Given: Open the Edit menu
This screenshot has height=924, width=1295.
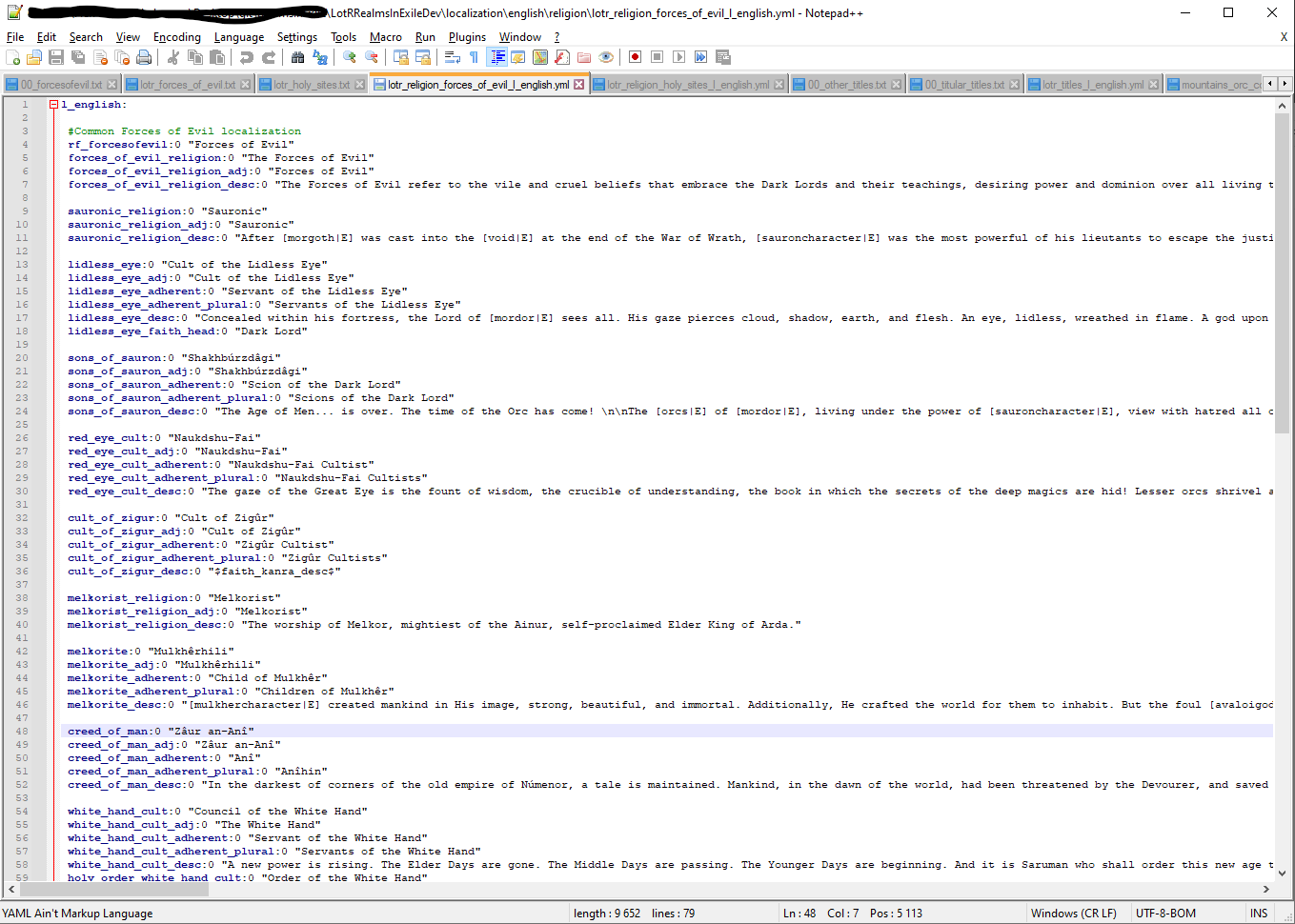Looking at the screenshot, I should (47, 37).
